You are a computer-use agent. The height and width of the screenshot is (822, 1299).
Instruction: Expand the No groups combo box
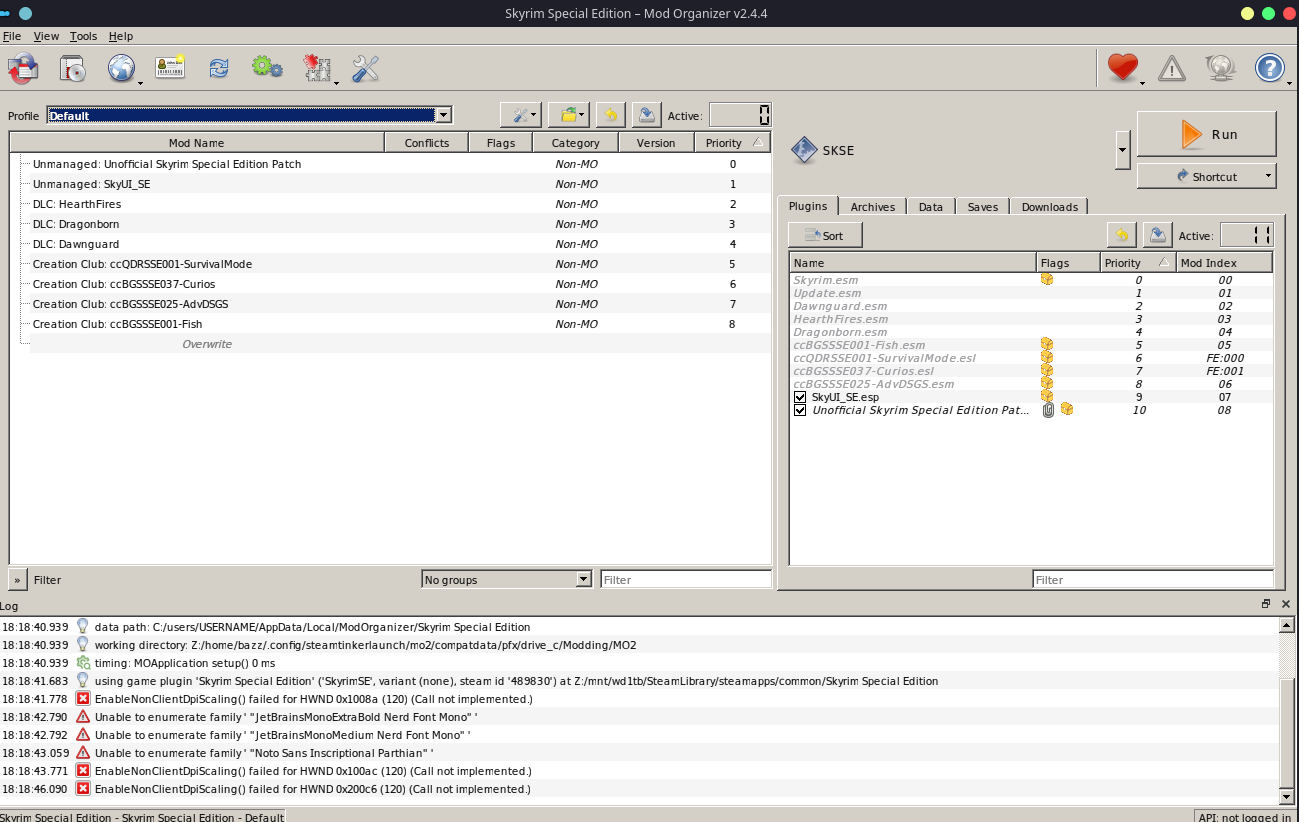point(506,579)
